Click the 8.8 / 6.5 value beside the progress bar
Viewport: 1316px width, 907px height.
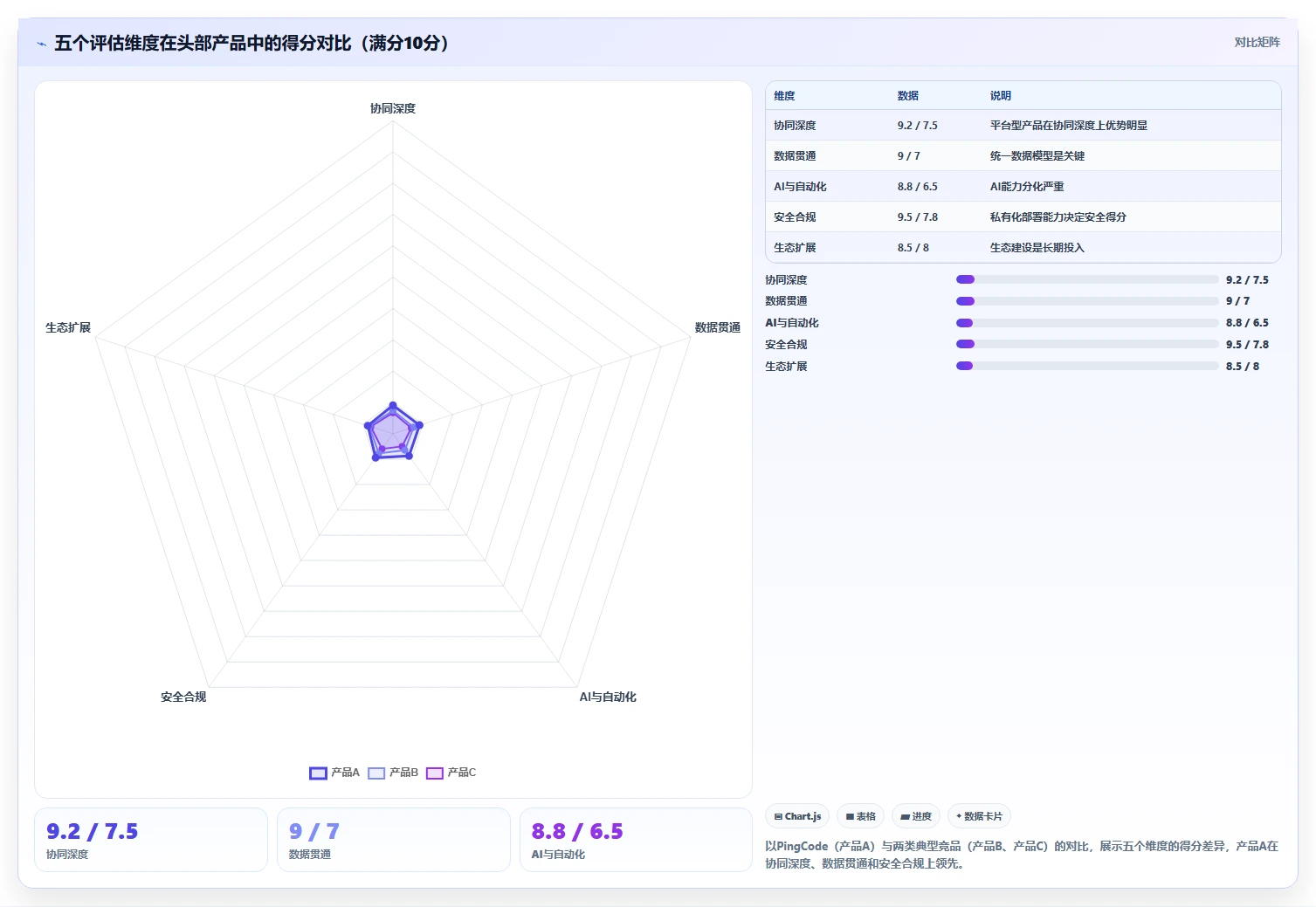(1247, 323)
